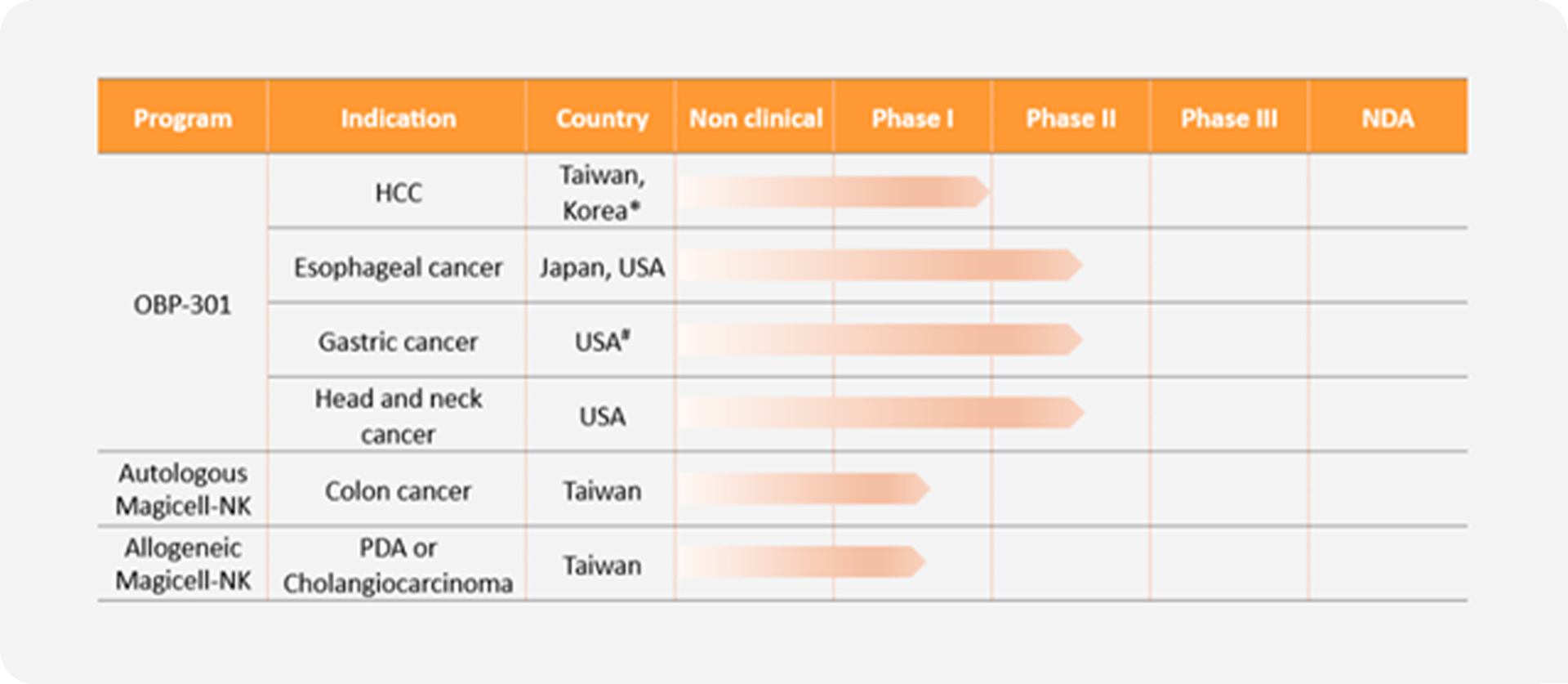Select the Colon cancer indication cell
The height and width of the screenshot is (684, 1568).
(398, 490)
